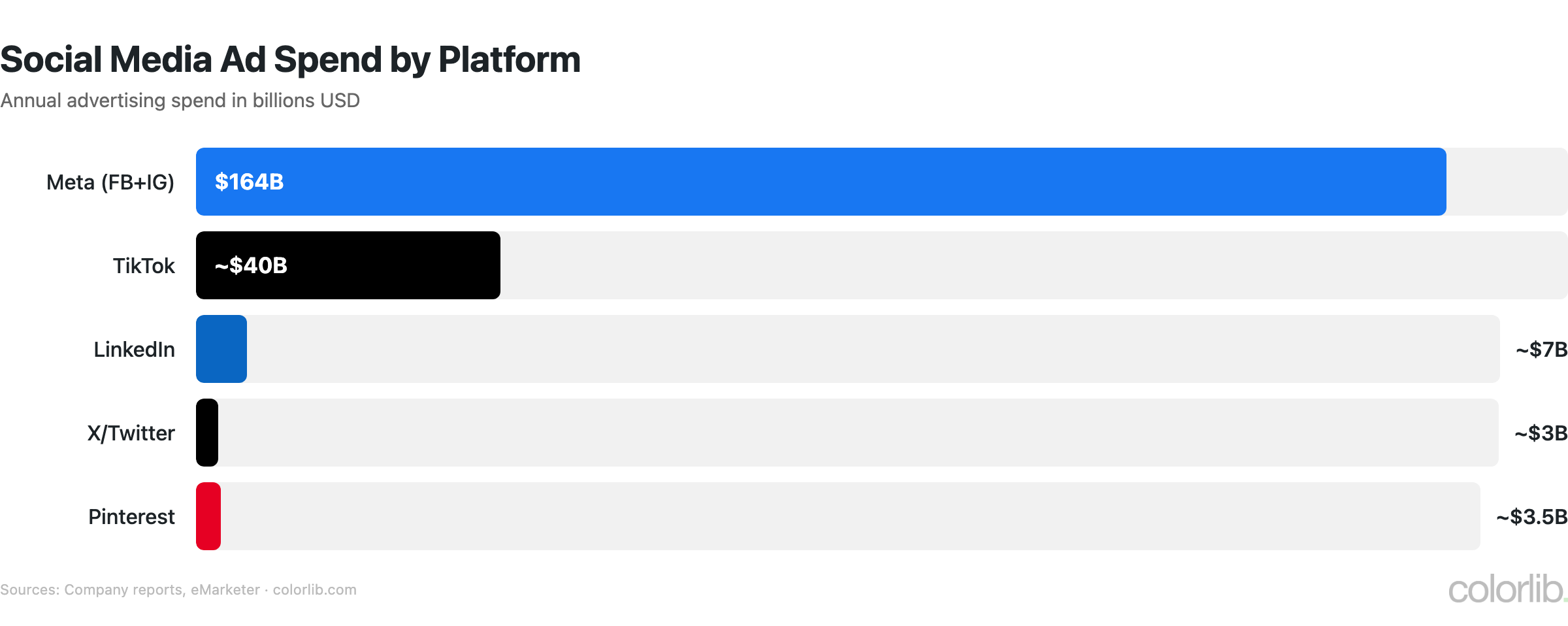Select the TikTok row label
The width and height of the screenshot is (1568, 626).
tap(144, 266)
